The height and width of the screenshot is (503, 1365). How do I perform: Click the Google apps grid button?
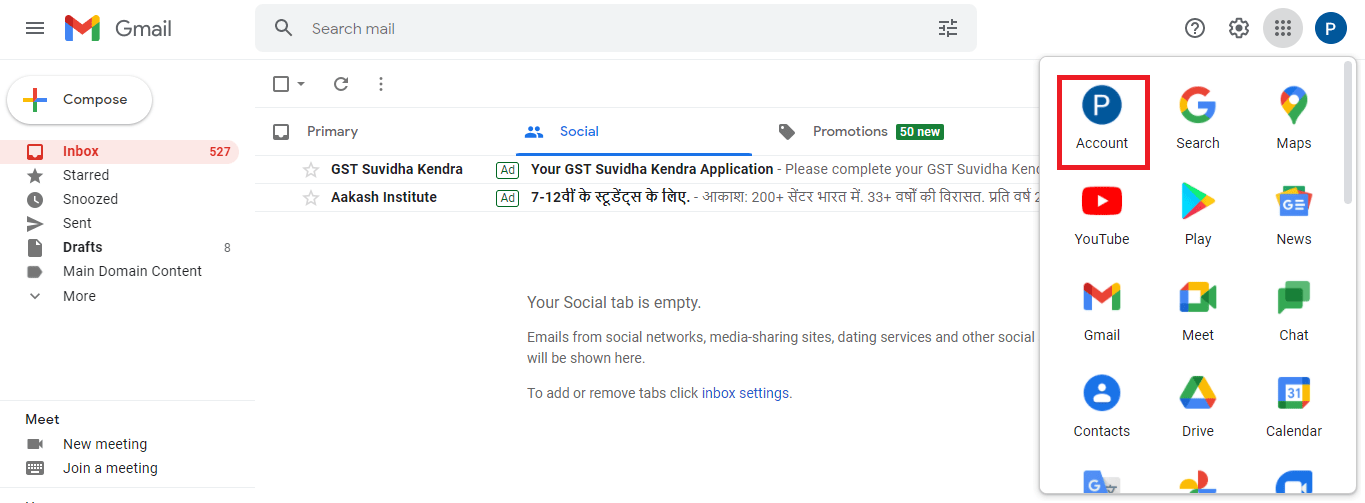[1283, 28]
